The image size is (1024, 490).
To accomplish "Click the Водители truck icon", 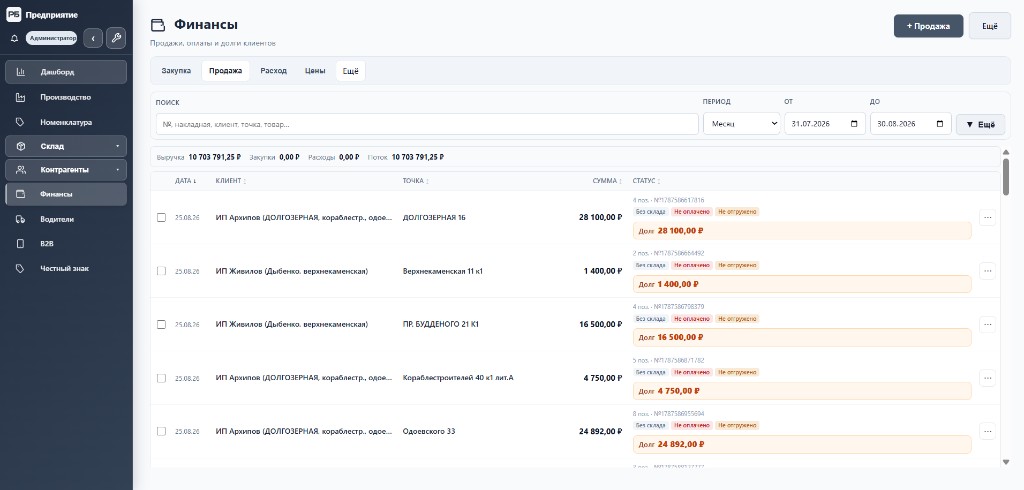I will 21,220.
